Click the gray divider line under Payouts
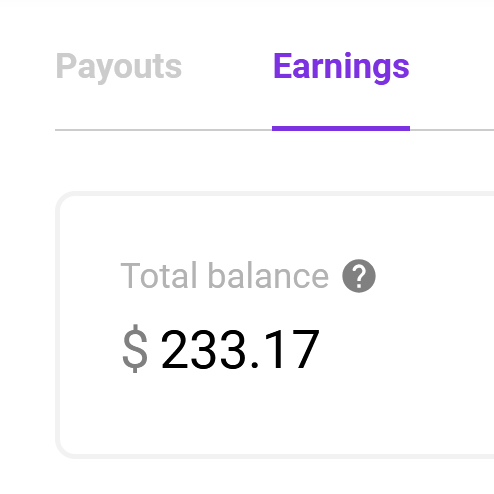 (163, 130)
